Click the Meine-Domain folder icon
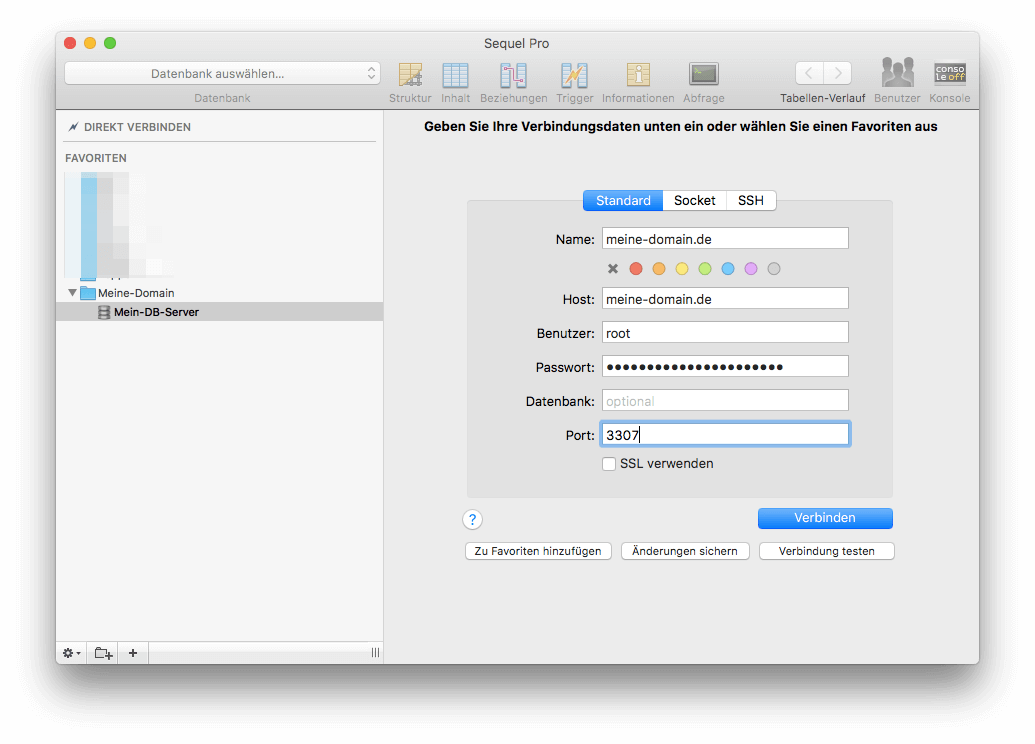This screenshot has height=744, width=1035. point(88,292)
